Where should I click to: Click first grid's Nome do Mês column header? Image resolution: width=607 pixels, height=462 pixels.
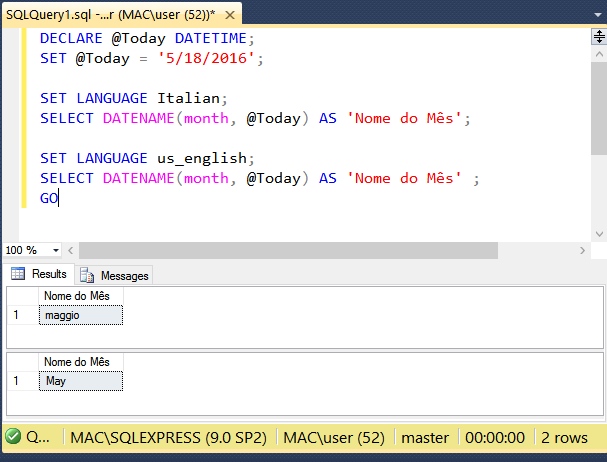(81, 296)
